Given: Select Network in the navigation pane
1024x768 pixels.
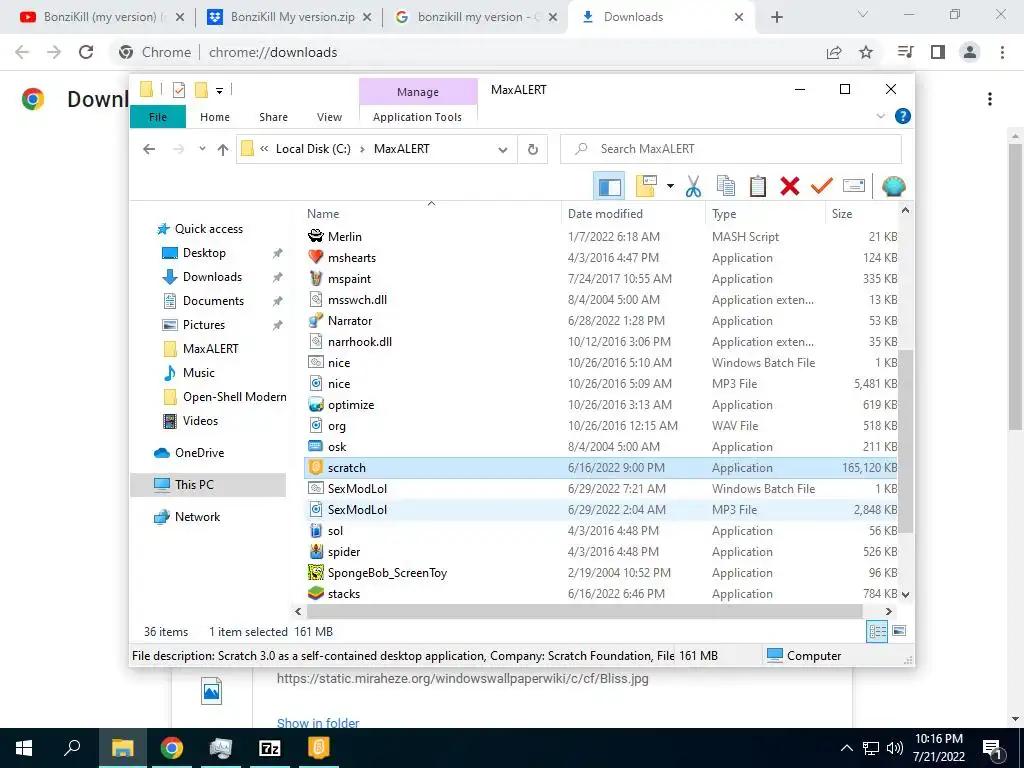Looking at the screenshot, I should (197, 517).
